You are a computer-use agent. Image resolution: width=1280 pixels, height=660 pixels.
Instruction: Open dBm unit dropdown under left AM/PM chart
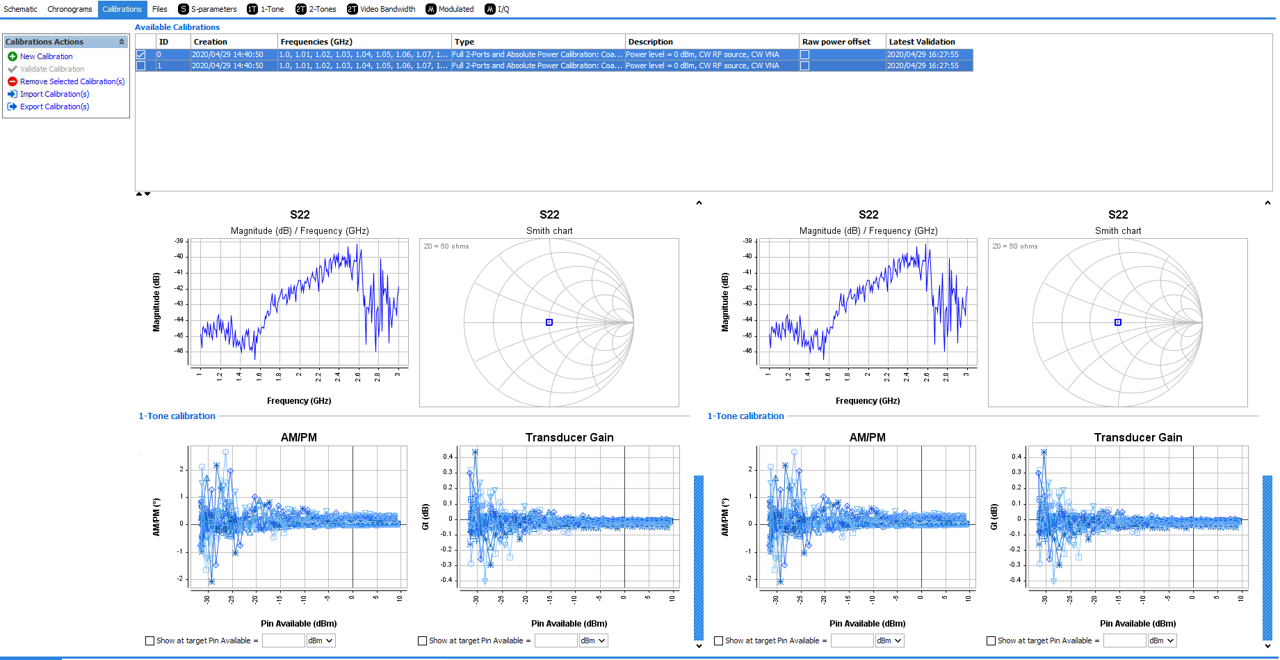click(x=321, y=641)
